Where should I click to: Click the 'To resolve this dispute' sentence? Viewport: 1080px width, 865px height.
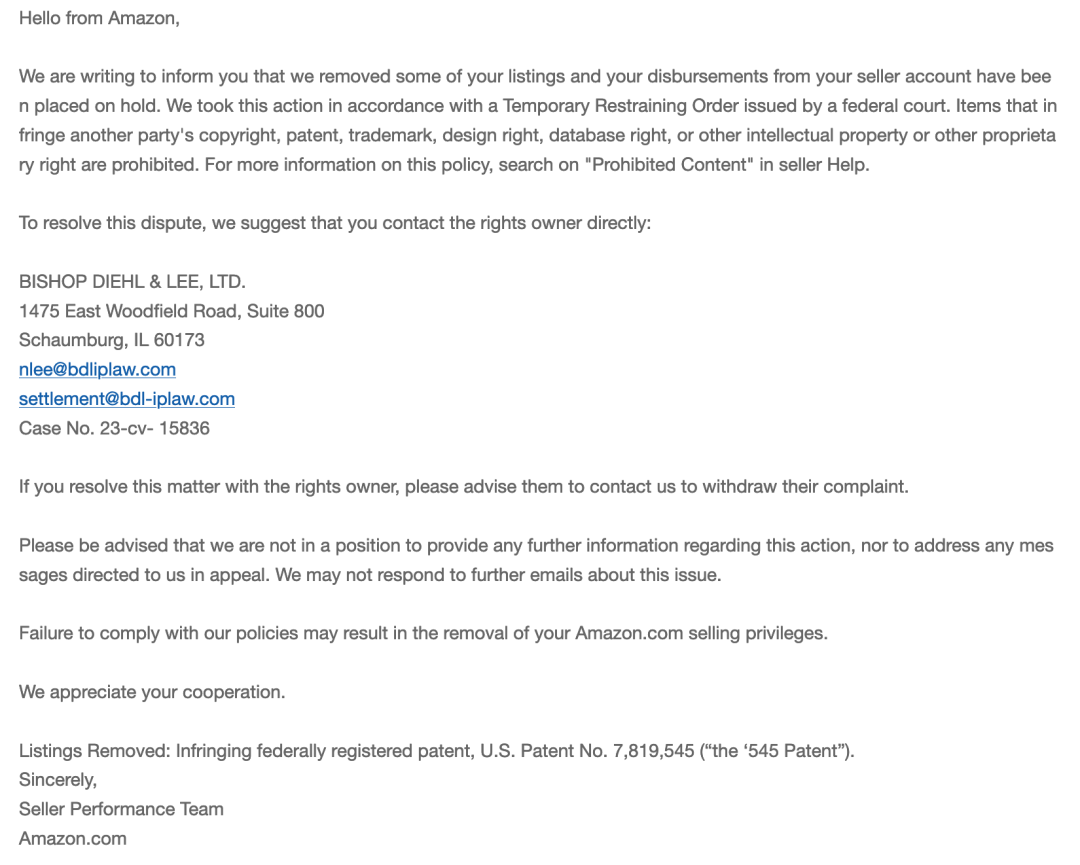click(335, 223)
